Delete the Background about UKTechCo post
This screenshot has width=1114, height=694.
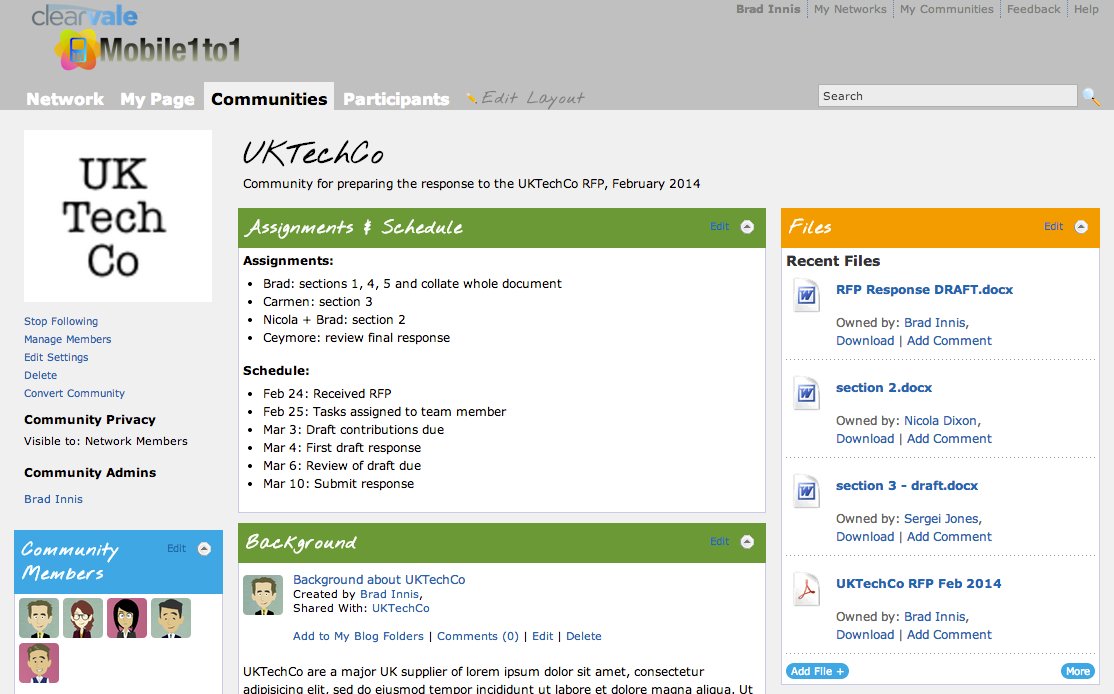584,636
